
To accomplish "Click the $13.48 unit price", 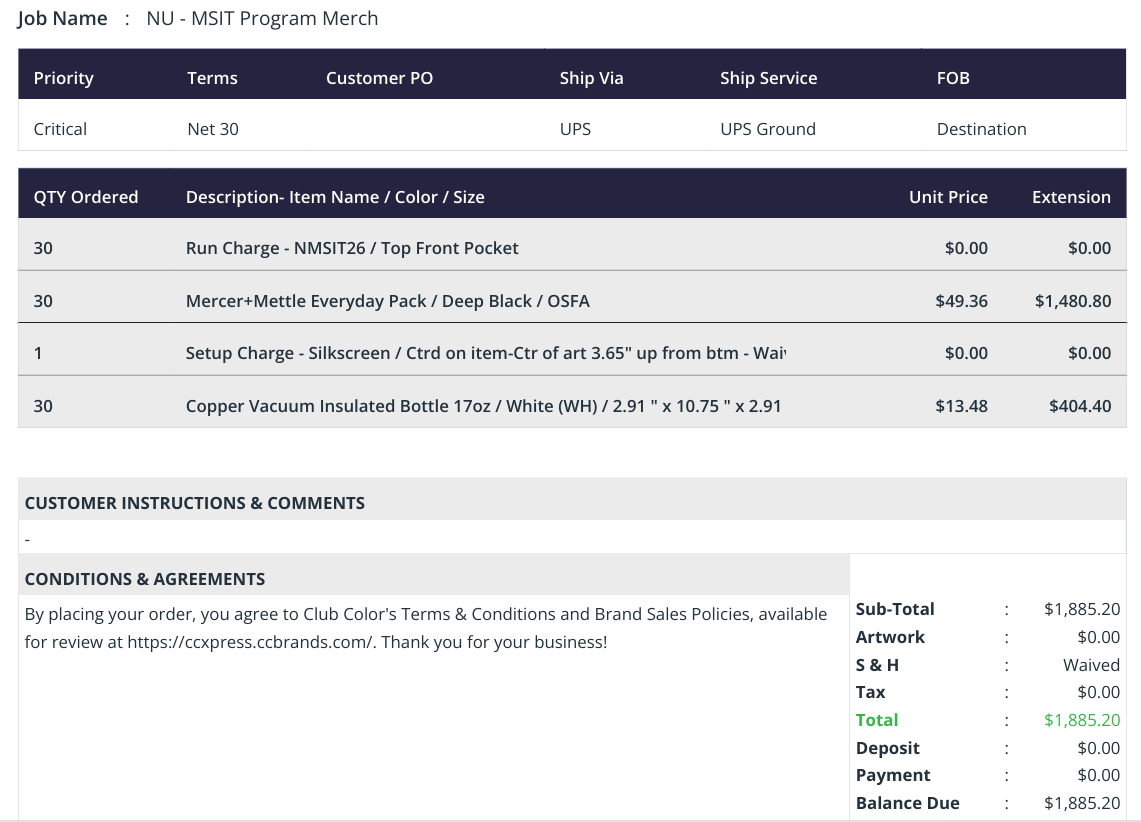I will (x=961, y=406).
